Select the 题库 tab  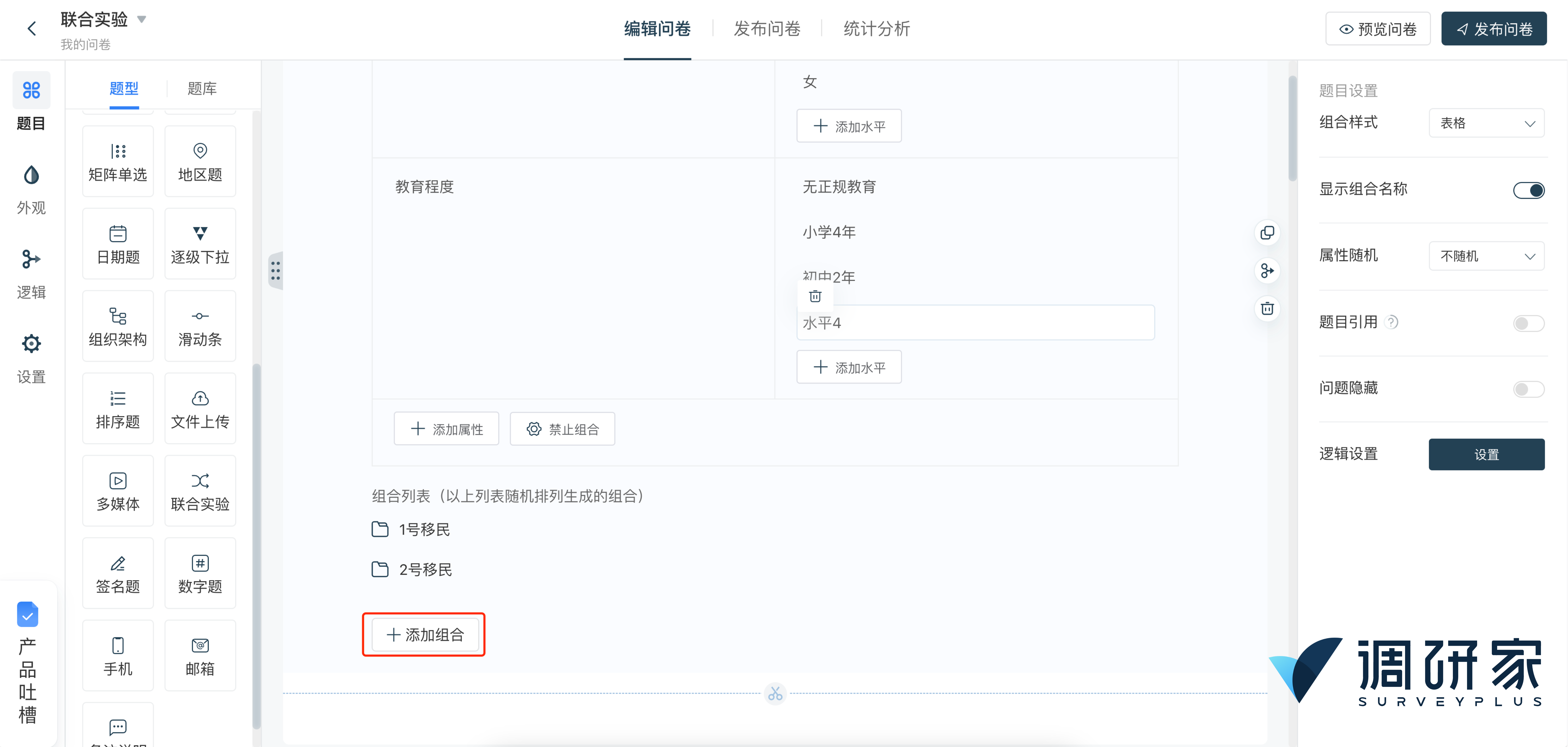(202, 89)
